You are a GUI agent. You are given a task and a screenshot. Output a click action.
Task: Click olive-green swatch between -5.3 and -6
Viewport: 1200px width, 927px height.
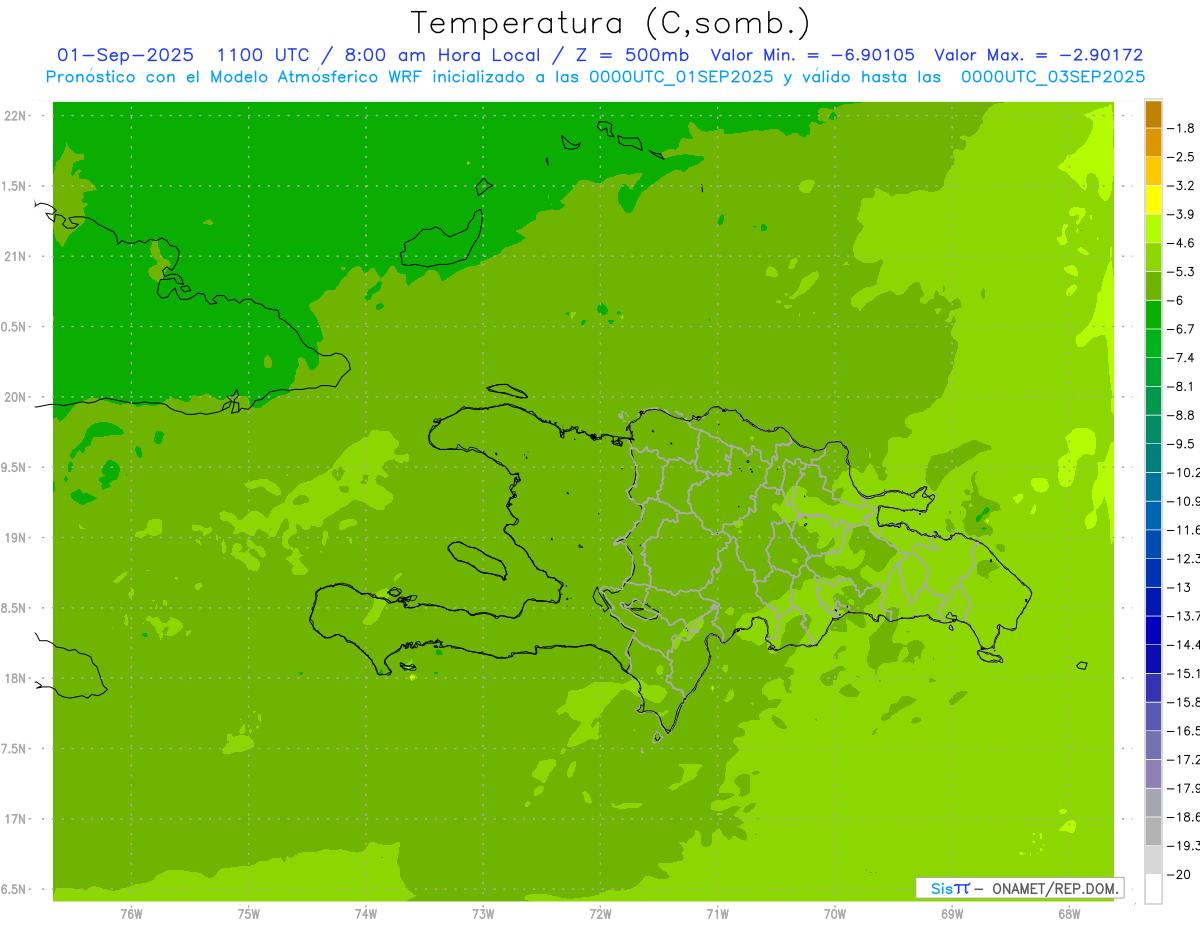pyautogui.click(x=1153, y=286)
